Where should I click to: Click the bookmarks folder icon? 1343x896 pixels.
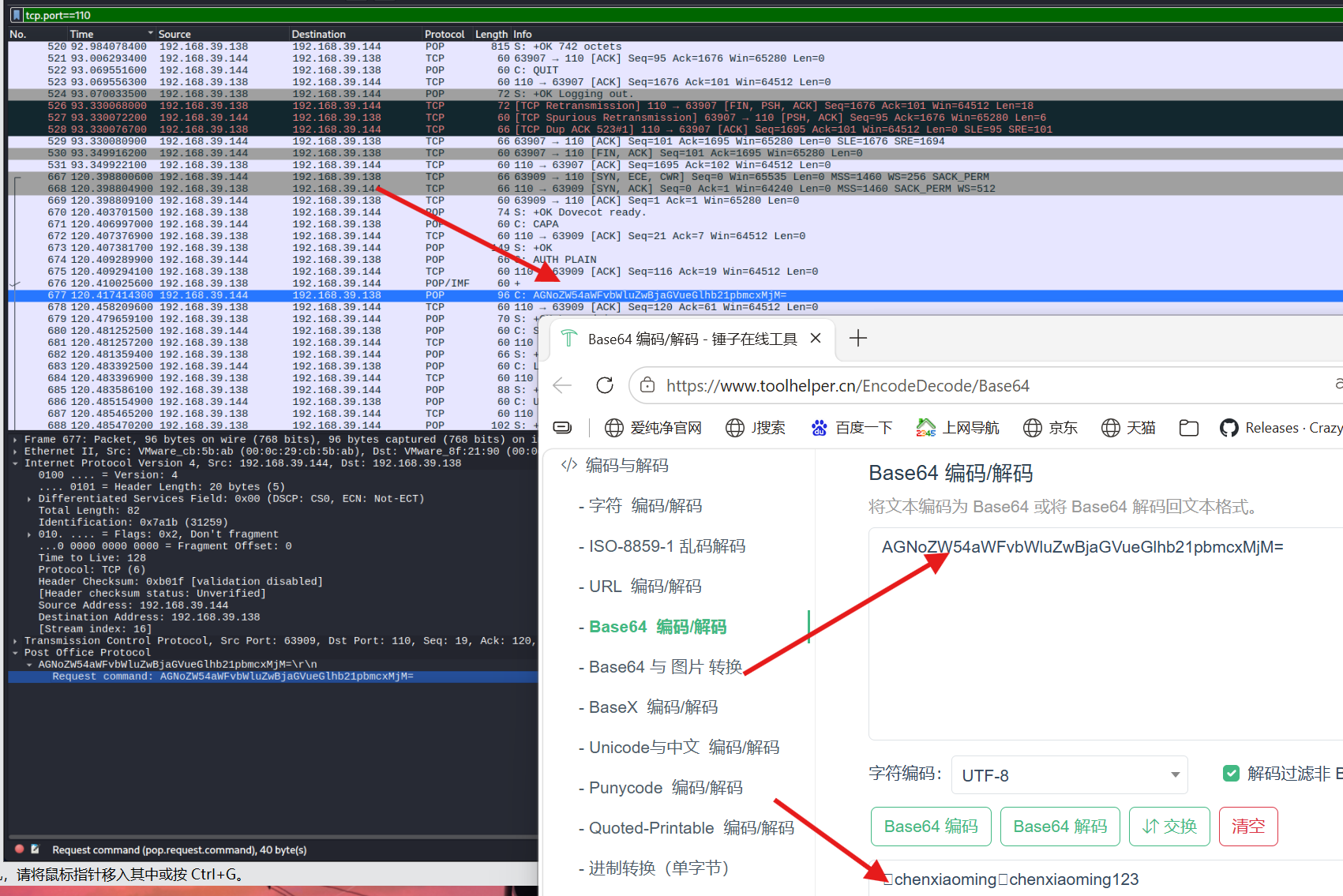(1188, 428)
